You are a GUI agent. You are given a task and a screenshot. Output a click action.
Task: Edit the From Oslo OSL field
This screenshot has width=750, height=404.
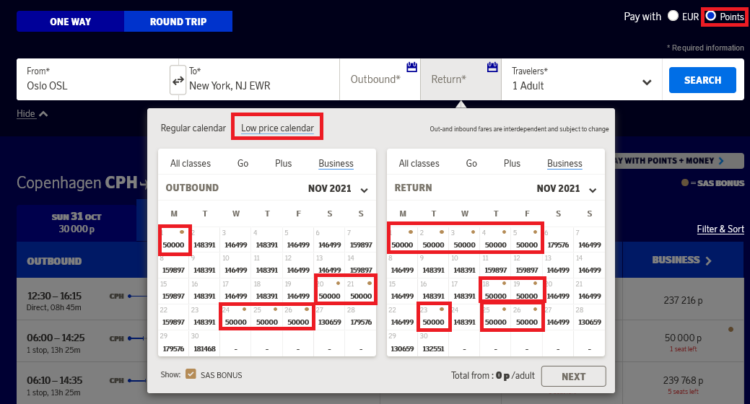[x=93, y=79]
